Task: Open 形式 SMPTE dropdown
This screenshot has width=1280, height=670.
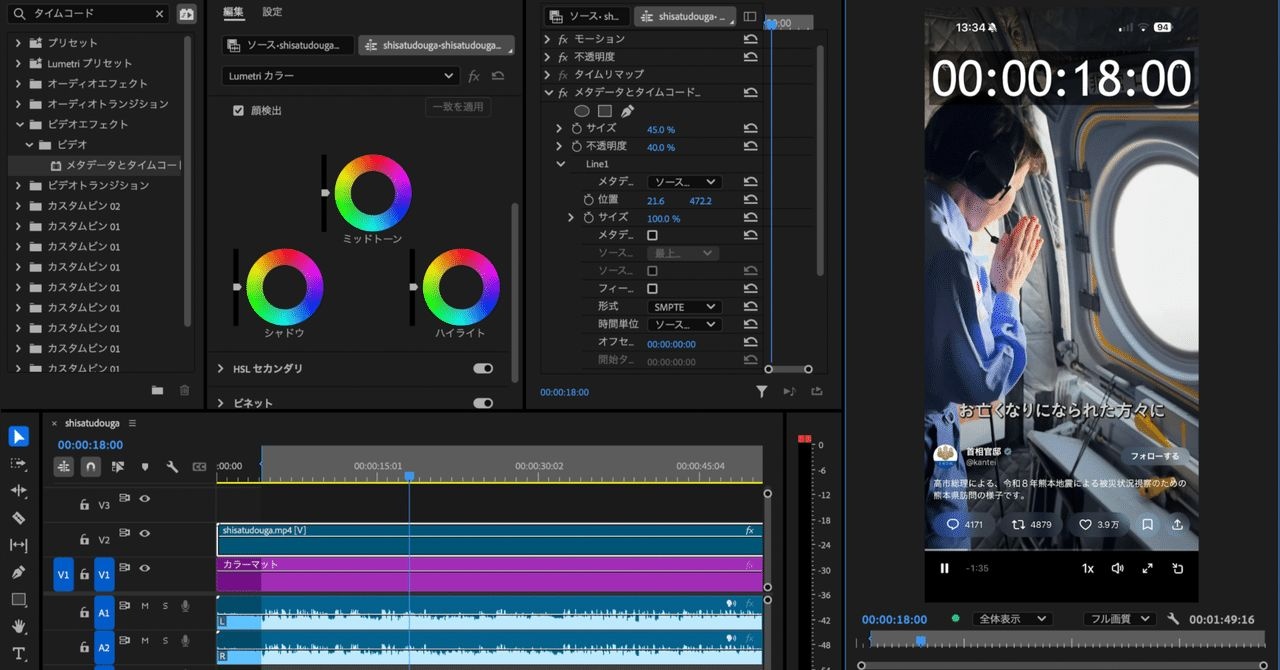Action: tap(684, 307)
